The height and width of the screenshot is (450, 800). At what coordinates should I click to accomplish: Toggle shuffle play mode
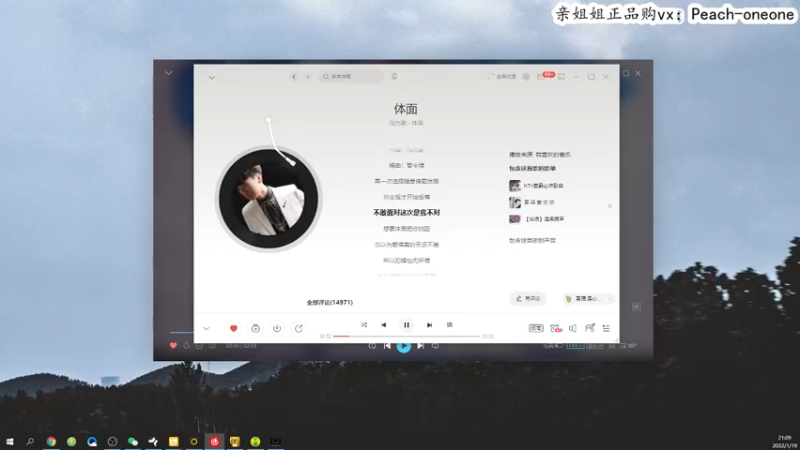(x=364, y=325)
